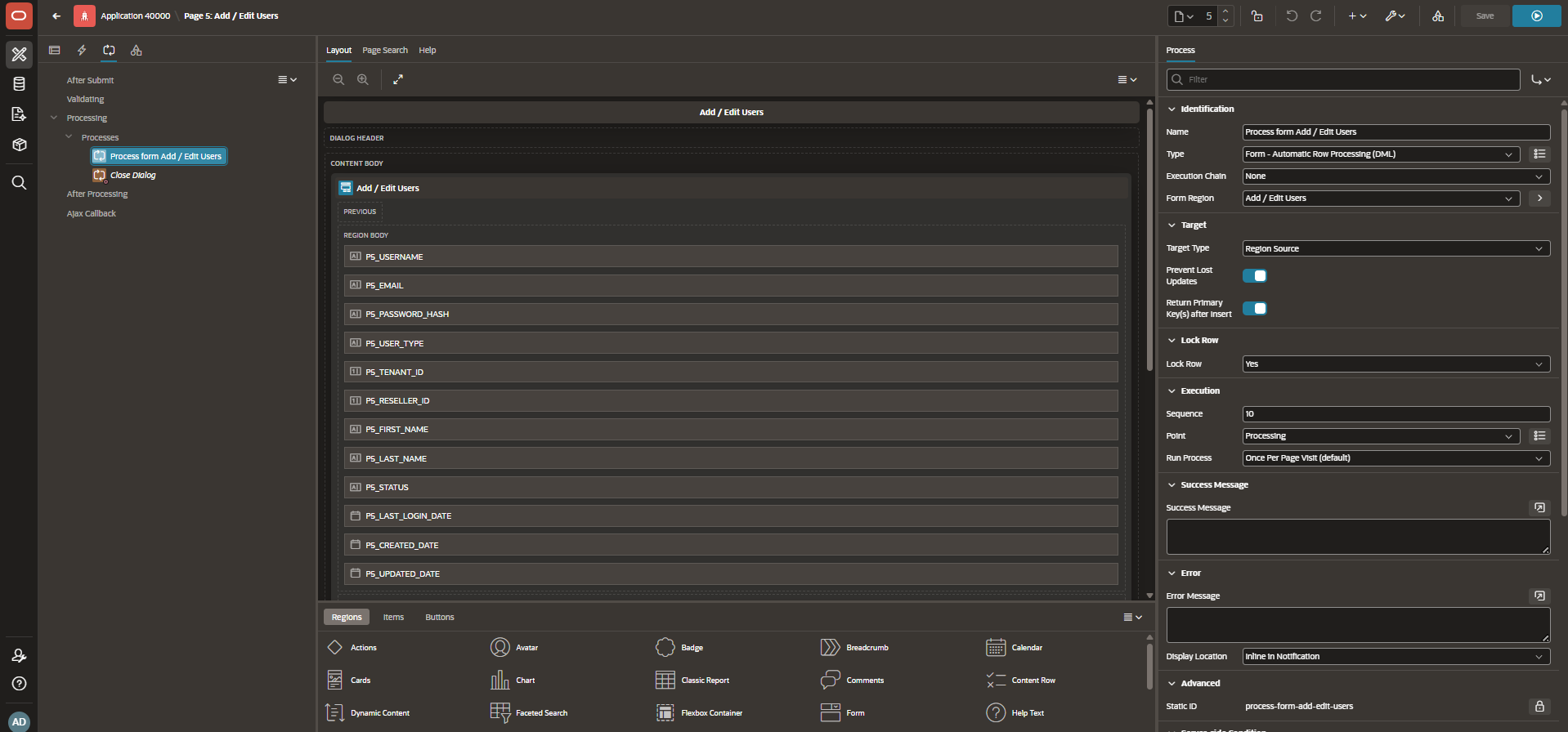
Task: Select the Regions gallery tab
Action: (347, 617)
